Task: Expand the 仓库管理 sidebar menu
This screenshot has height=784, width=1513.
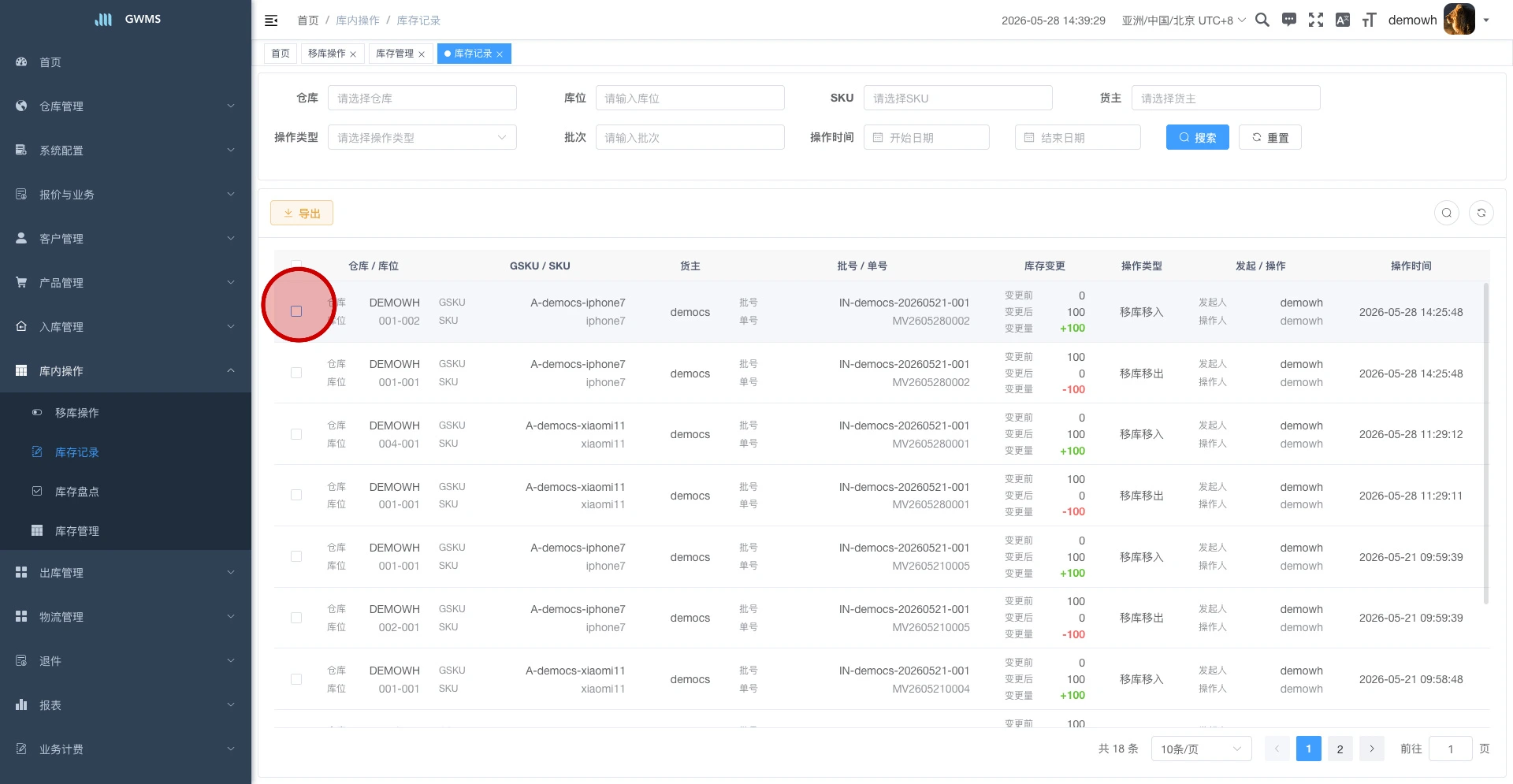Action: click(x=126, y=106)
